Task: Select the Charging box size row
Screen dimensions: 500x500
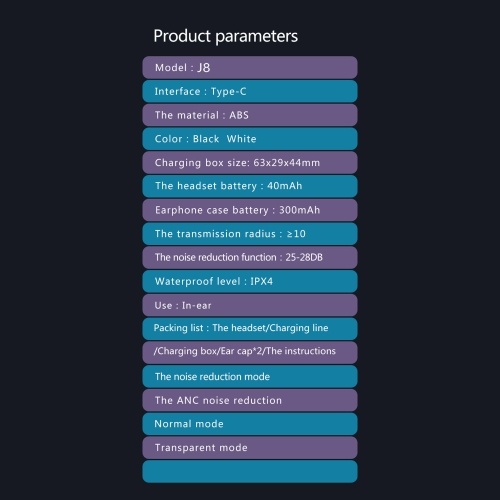Action: coord(250,162)
